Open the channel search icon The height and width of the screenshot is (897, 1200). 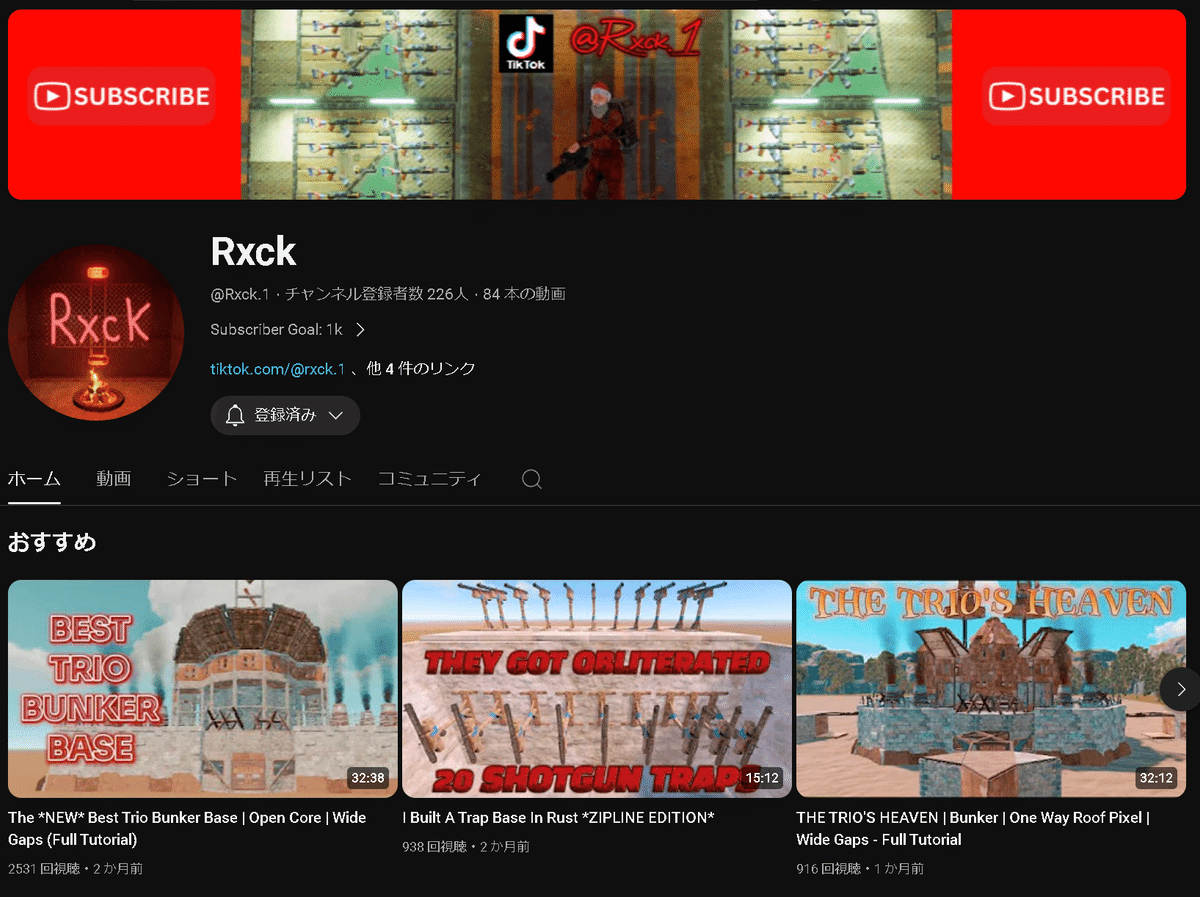click(x=531, y=479)
